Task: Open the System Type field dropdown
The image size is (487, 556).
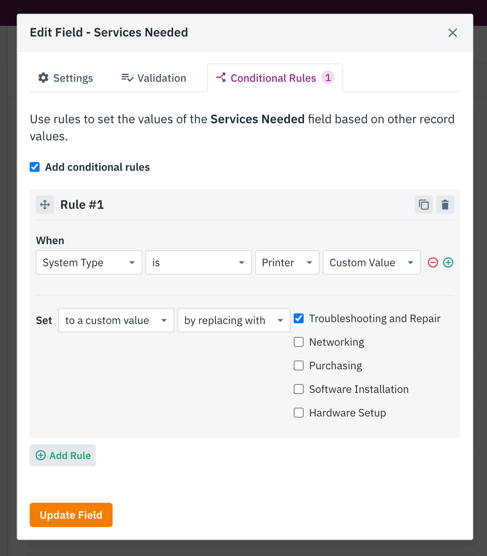Action: pos(89,262)
